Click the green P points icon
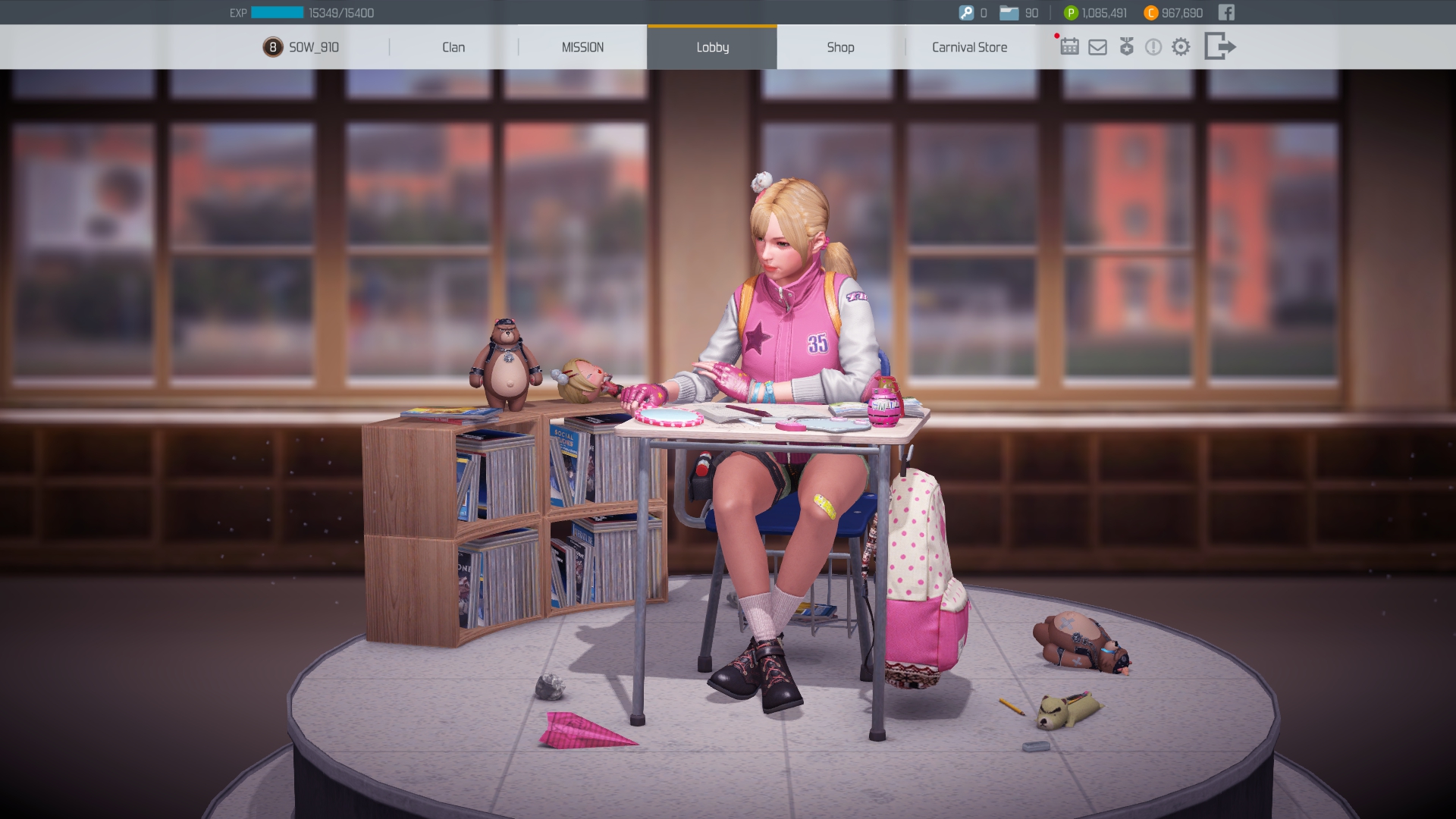 (1071, 13)
